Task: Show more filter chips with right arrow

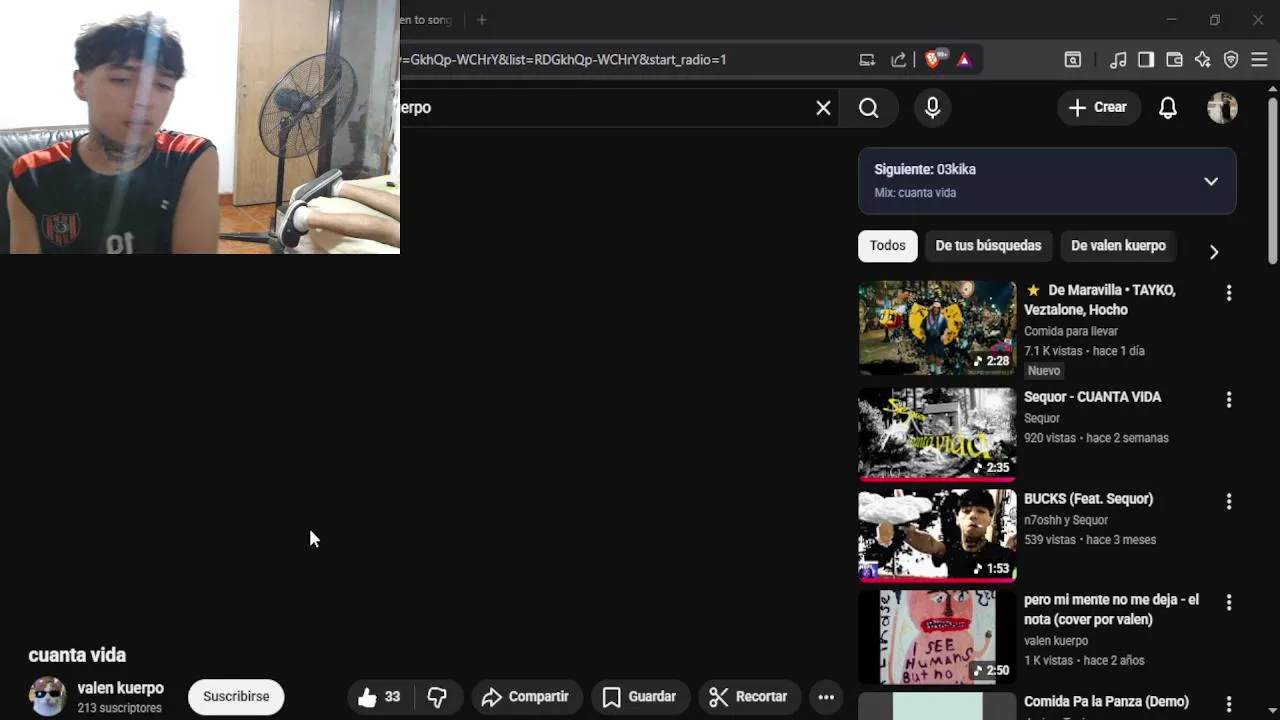Action: [x=1214, y=252]
